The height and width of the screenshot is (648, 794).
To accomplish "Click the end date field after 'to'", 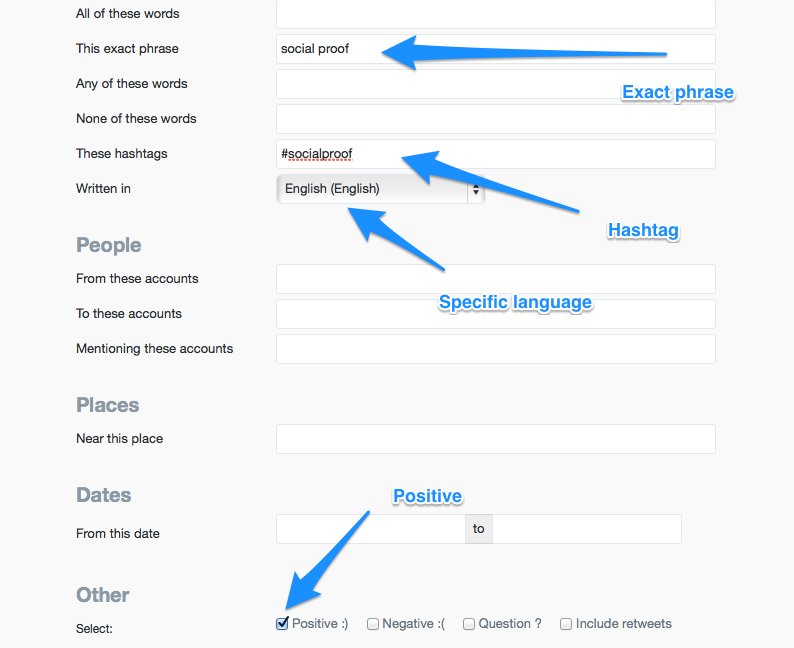I will (x=587, y=529).
